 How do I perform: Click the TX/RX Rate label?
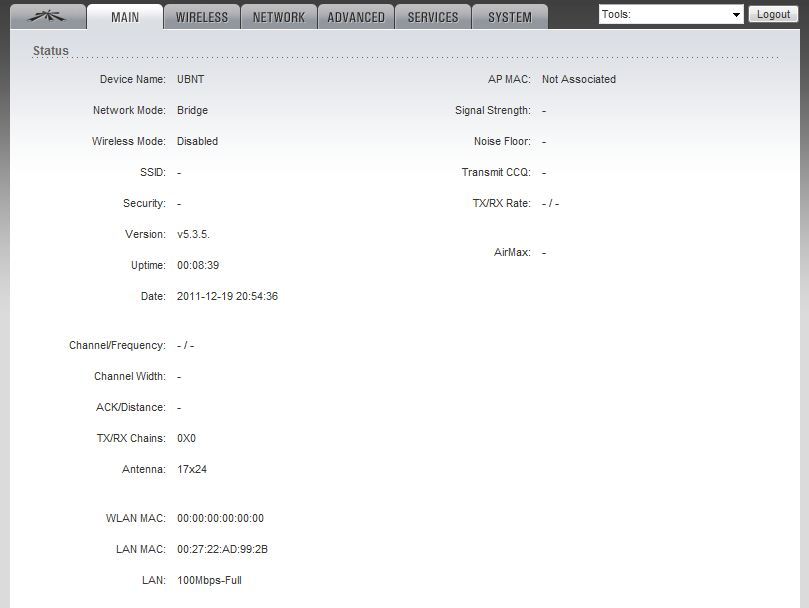coord(501,203)
